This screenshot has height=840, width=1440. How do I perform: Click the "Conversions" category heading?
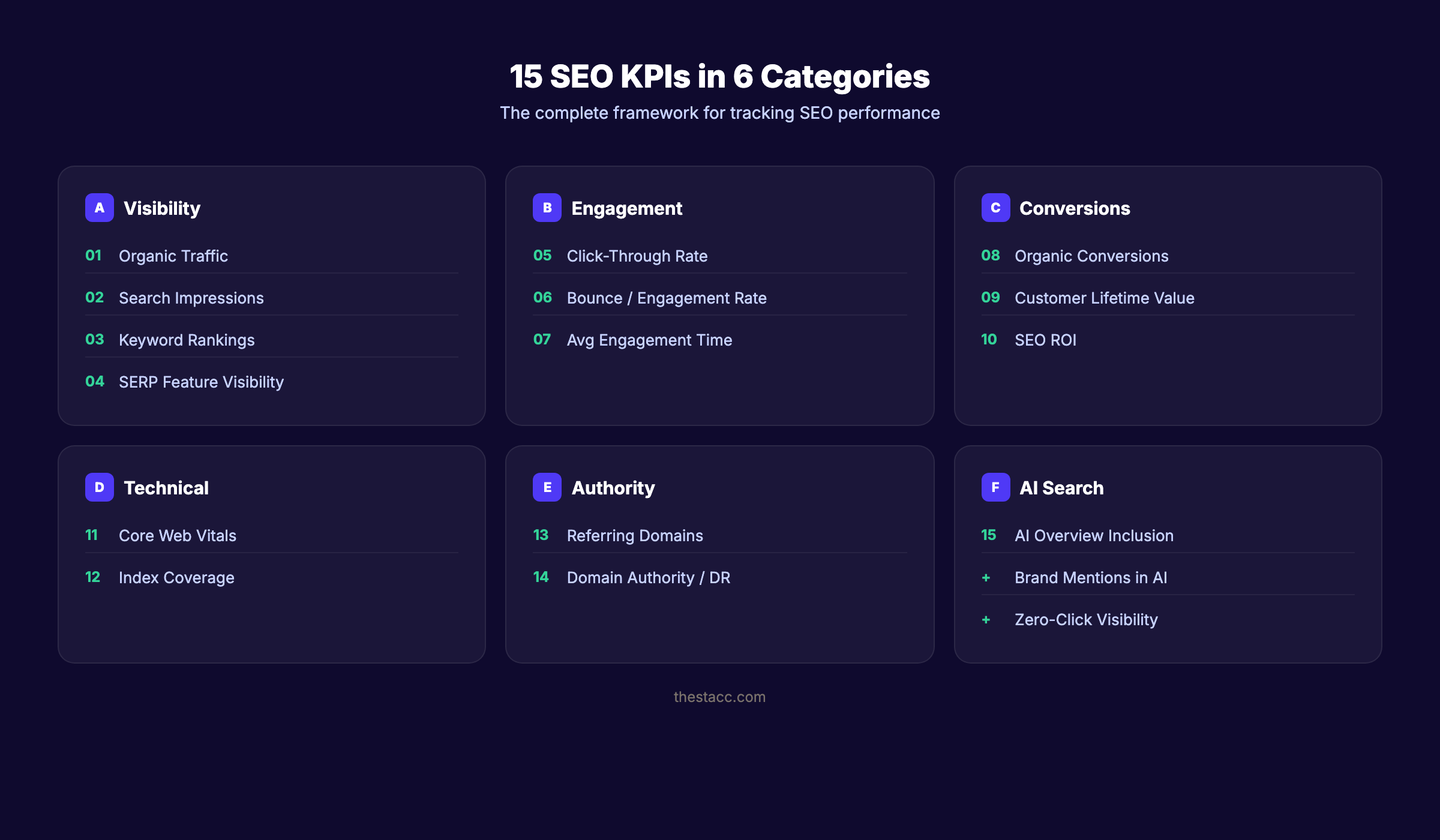[1075, 208]
